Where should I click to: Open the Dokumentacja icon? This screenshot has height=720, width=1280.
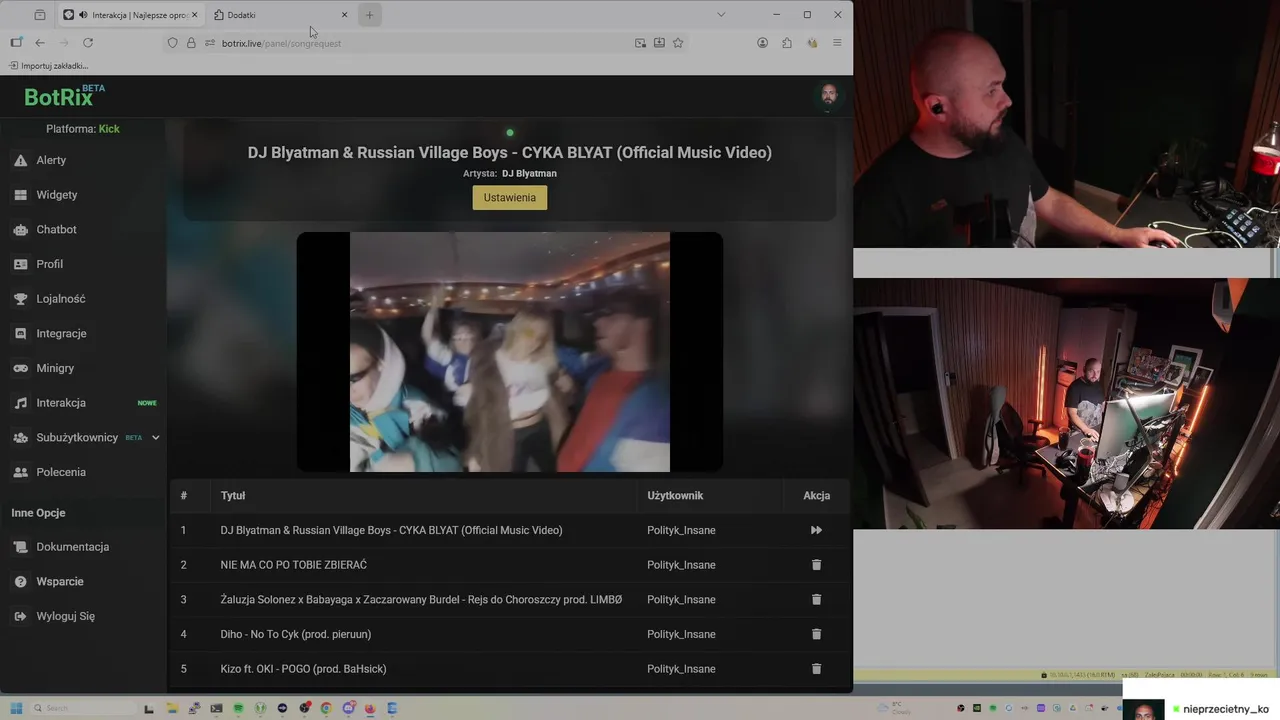pos(20,547)
